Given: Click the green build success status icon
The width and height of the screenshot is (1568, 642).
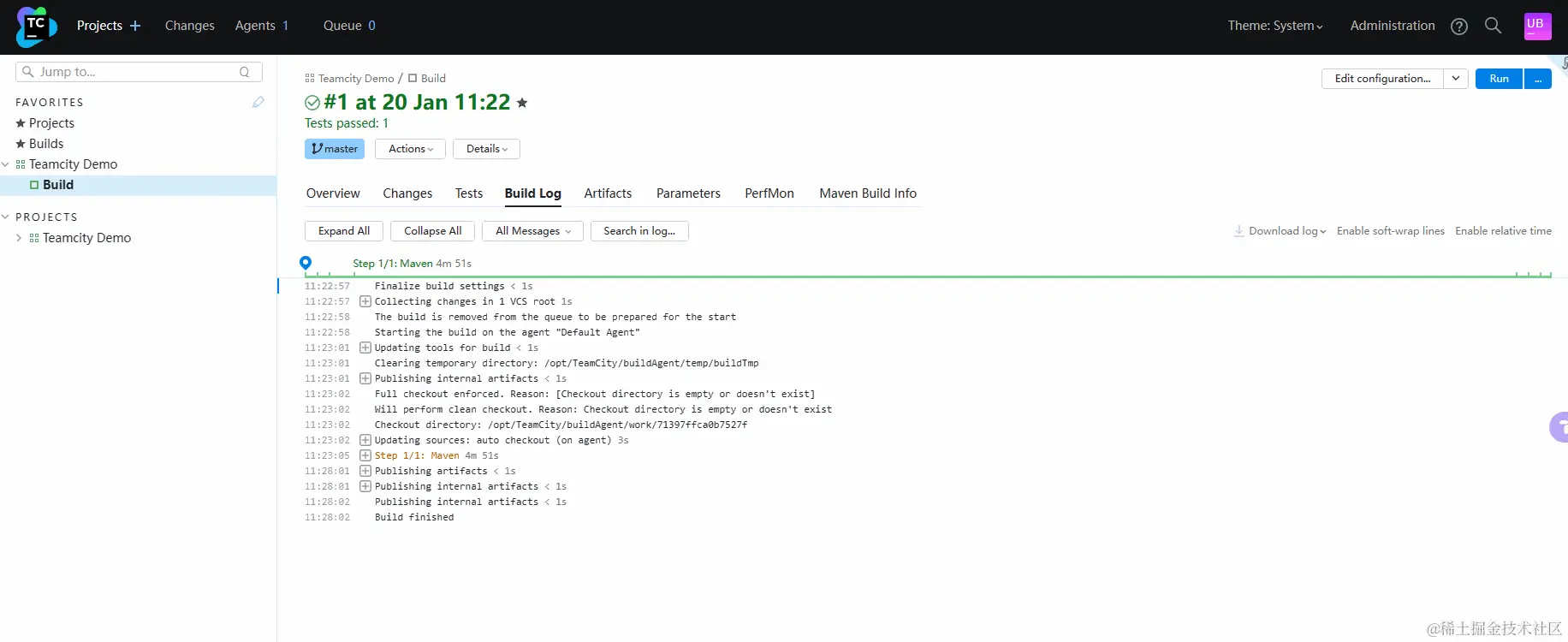Looking at the screenshot, I should pyautogui.click(x=312, y=103).
